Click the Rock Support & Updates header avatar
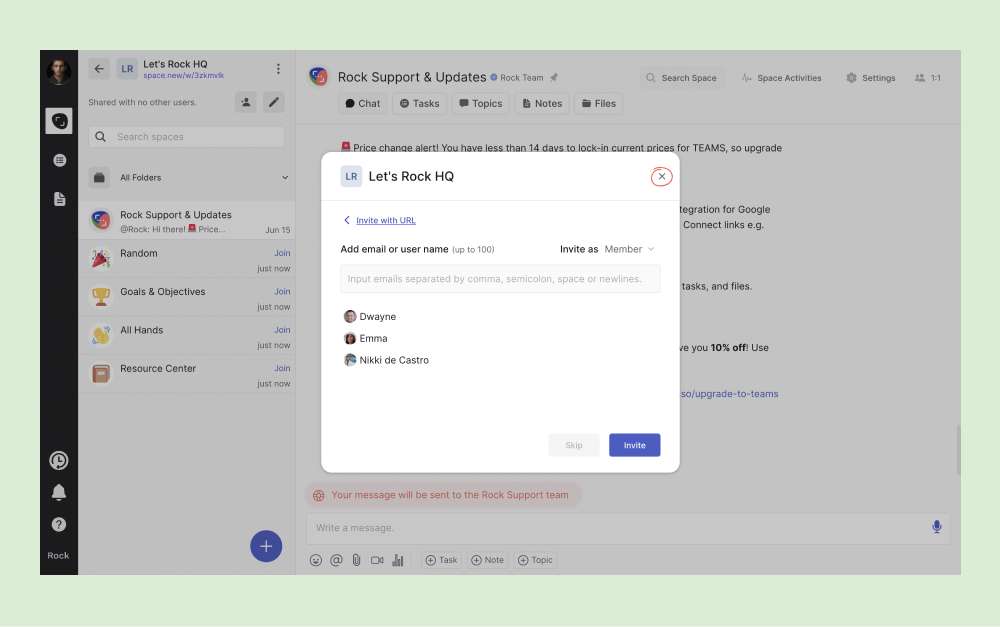This screenshot has height=627, width=1000. [x=318, y=77]
